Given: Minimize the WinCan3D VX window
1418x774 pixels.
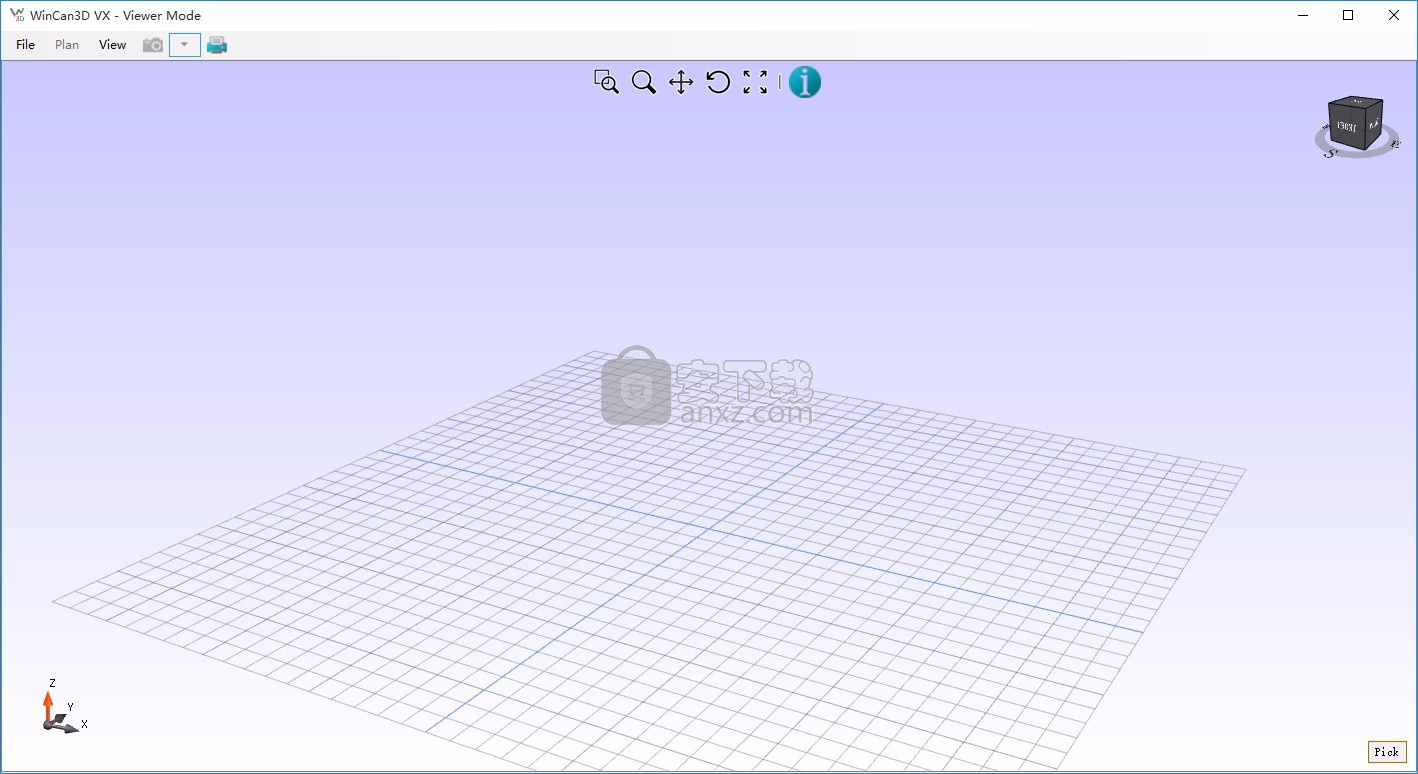Looking at the screenshot, I should pos(1303,15).
